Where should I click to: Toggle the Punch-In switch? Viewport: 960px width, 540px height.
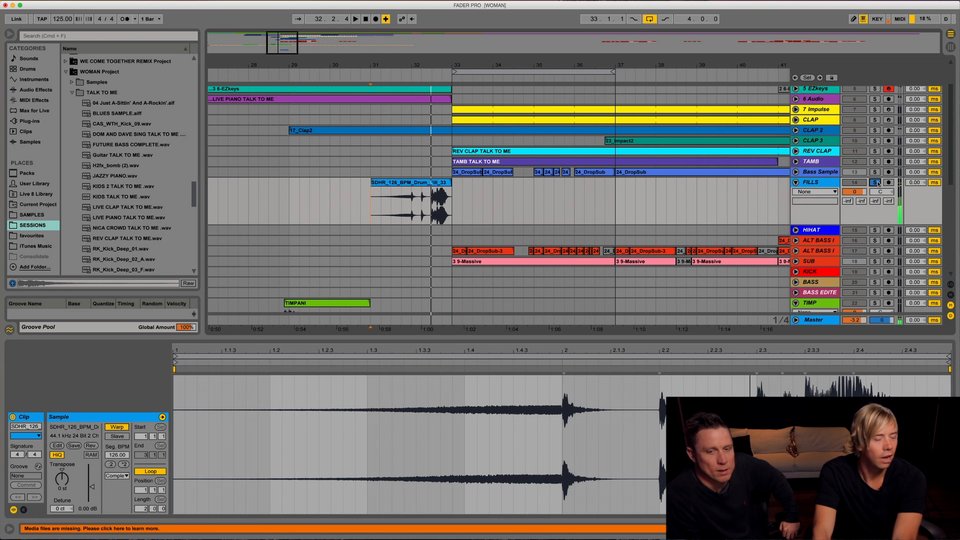click(634, 19)
